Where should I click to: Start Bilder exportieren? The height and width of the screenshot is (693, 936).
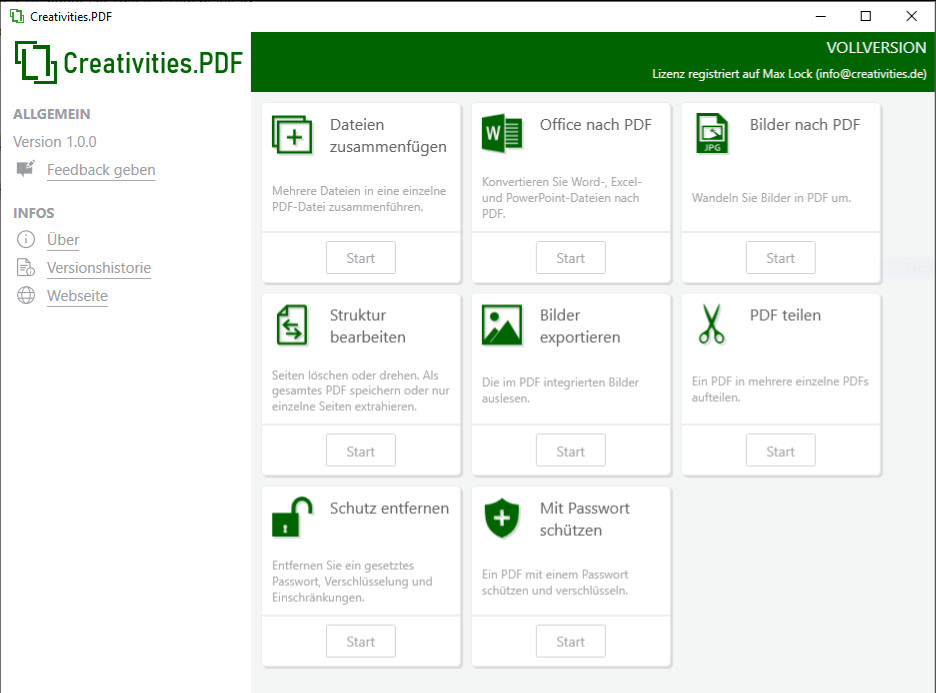[x=571, y=451]
